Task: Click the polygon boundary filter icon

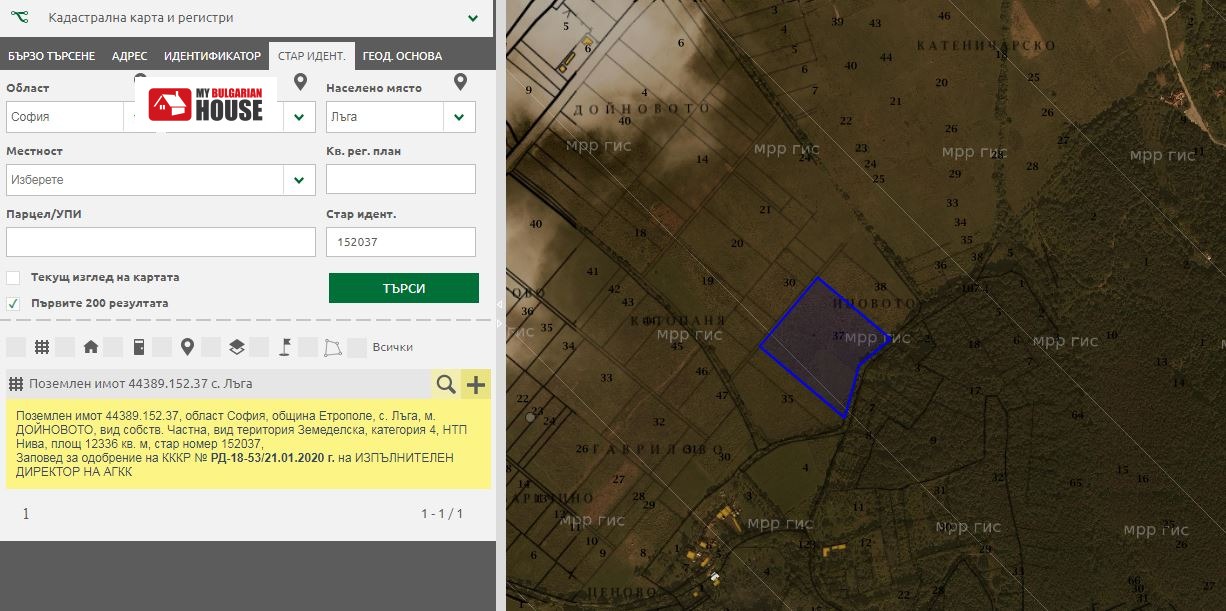Action: [332, 347]
